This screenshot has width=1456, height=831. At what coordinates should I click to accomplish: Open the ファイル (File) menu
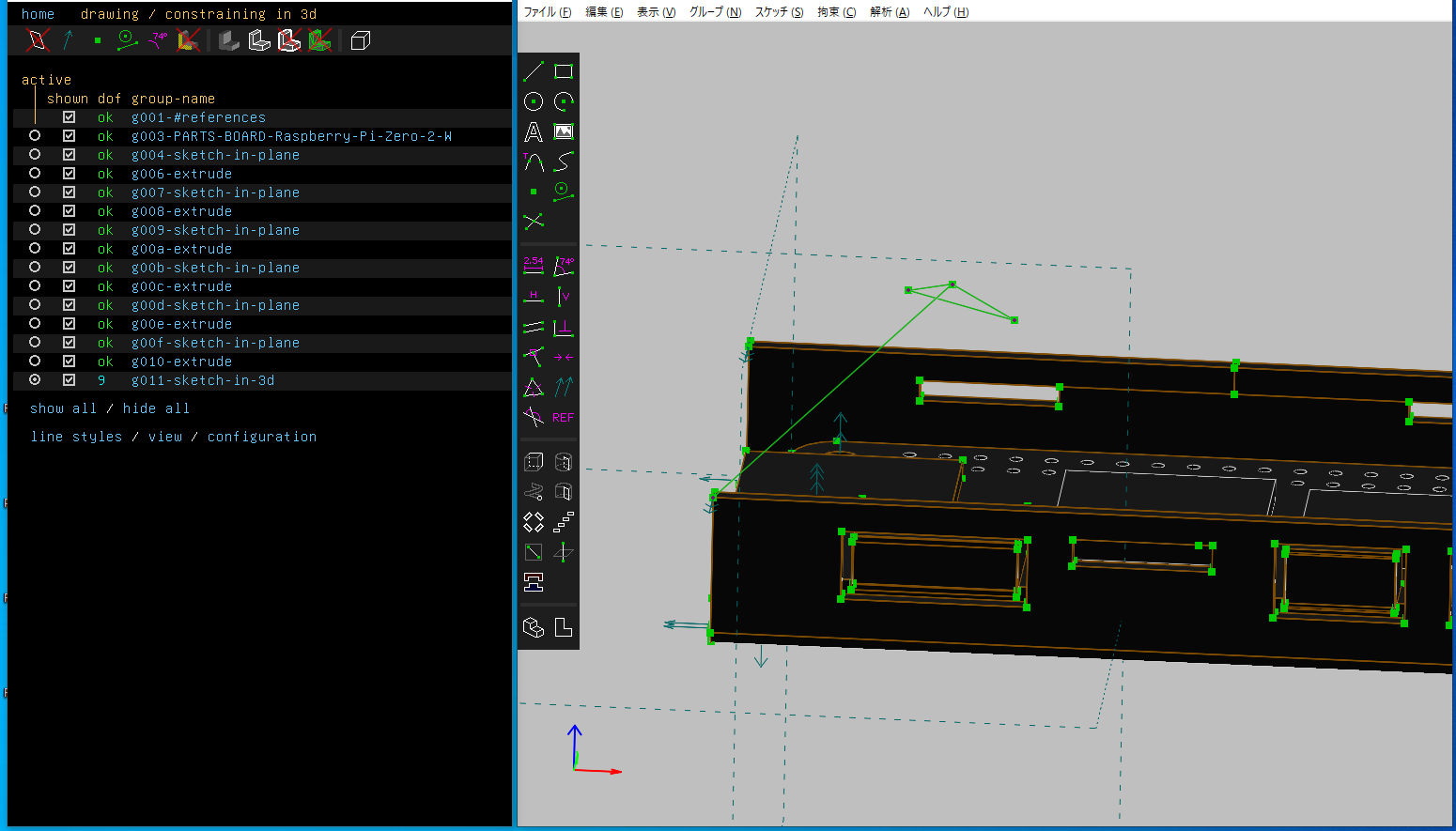(x=547, y=12)
